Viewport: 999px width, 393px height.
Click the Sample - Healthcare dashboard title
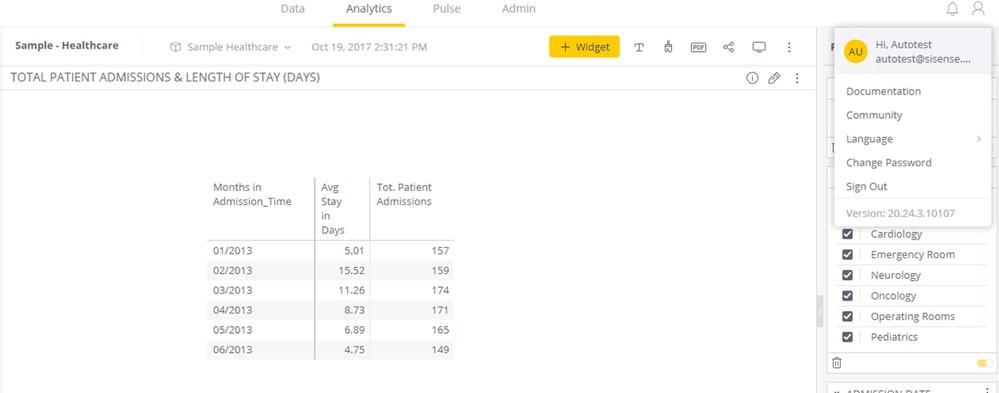67,46
